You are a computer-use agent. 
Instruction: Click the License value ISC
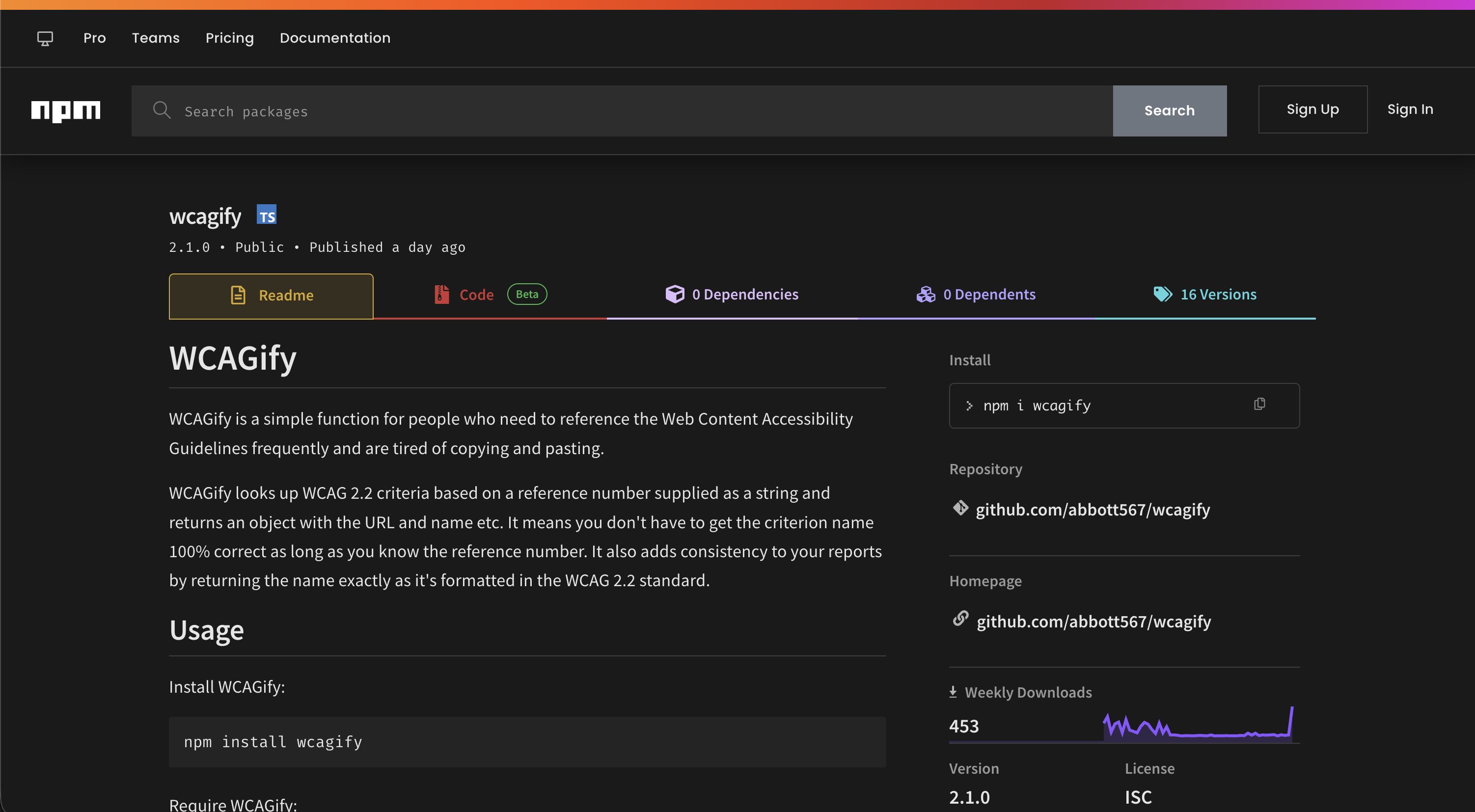click(x=1138, y=797)
